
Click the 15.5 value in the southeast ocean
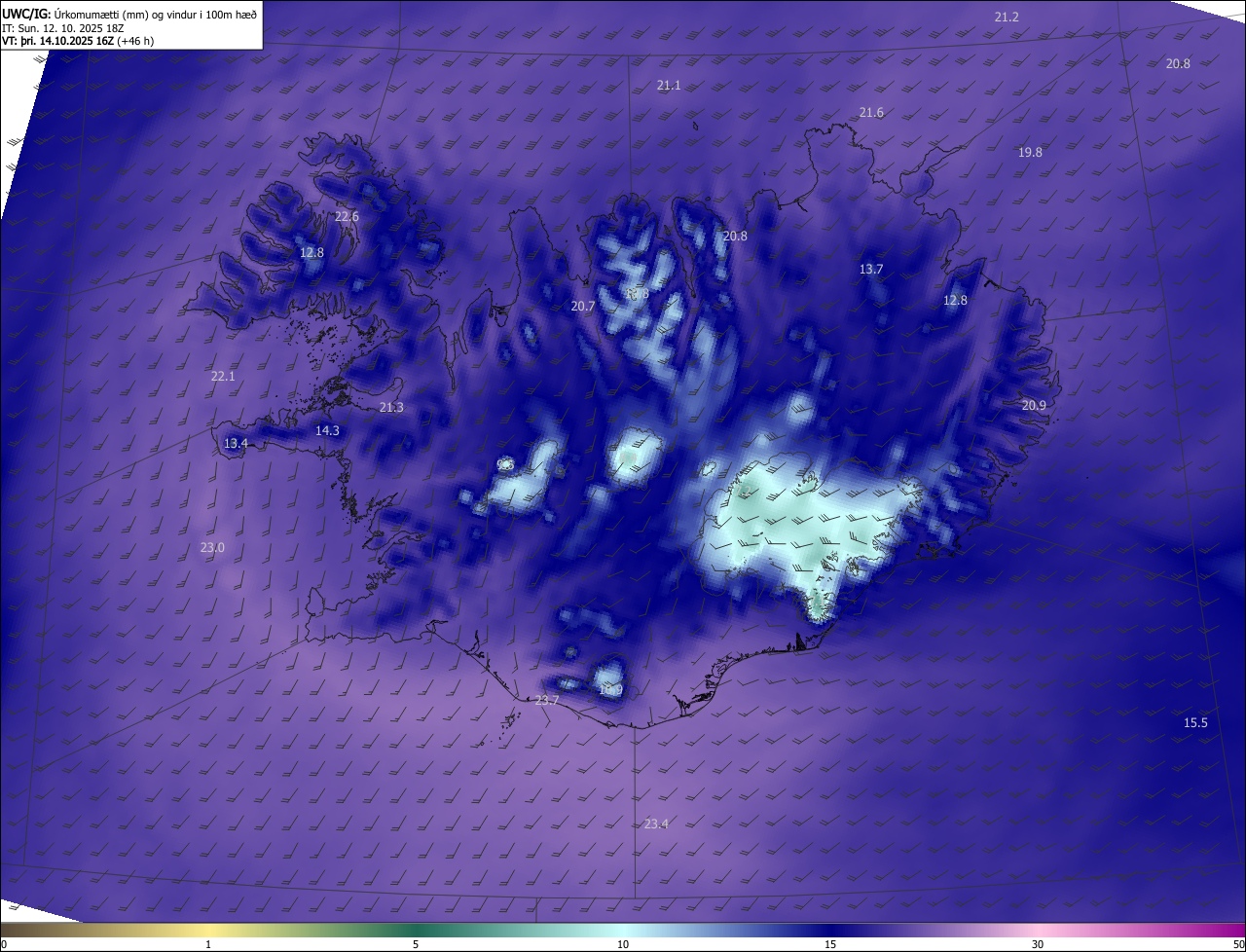1195,722
